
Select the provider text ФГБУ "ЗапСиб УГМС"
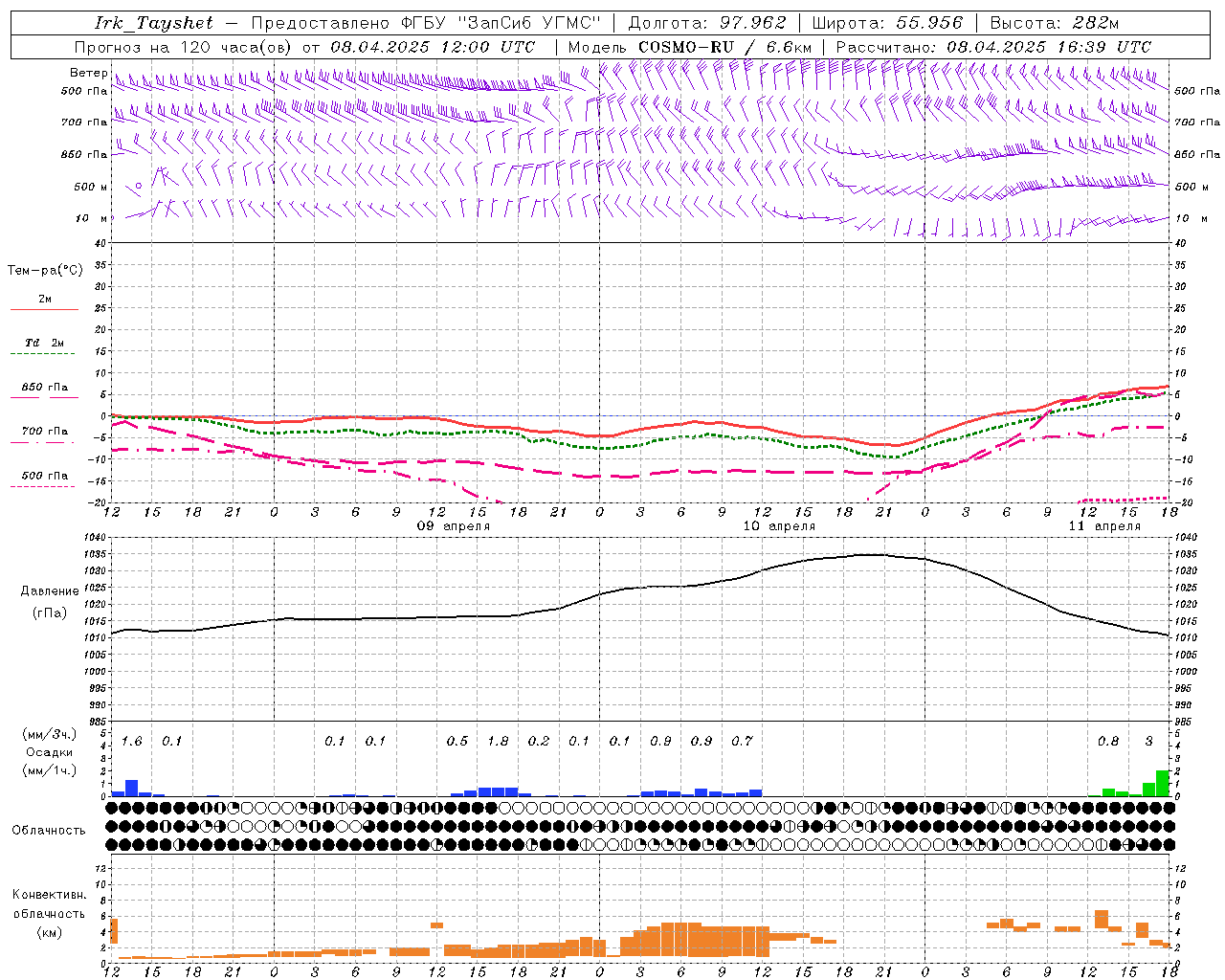coord(501,23)
